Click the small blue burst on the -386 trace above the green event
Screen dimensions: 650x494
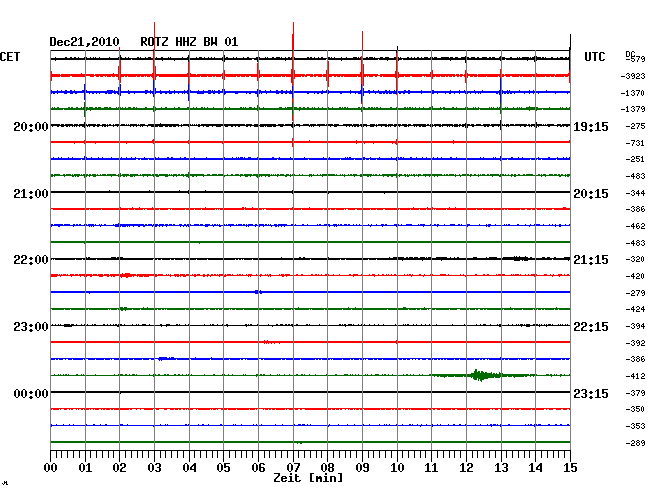pyautogui.click(x=166, y=358)
